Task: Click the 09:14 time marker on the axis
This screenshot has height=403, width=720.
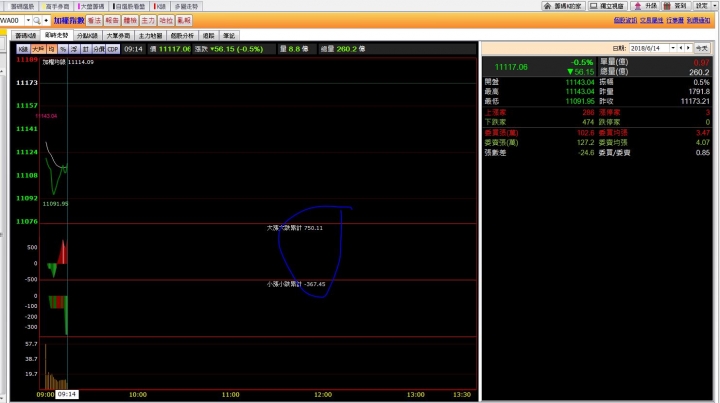Action: 67,394
